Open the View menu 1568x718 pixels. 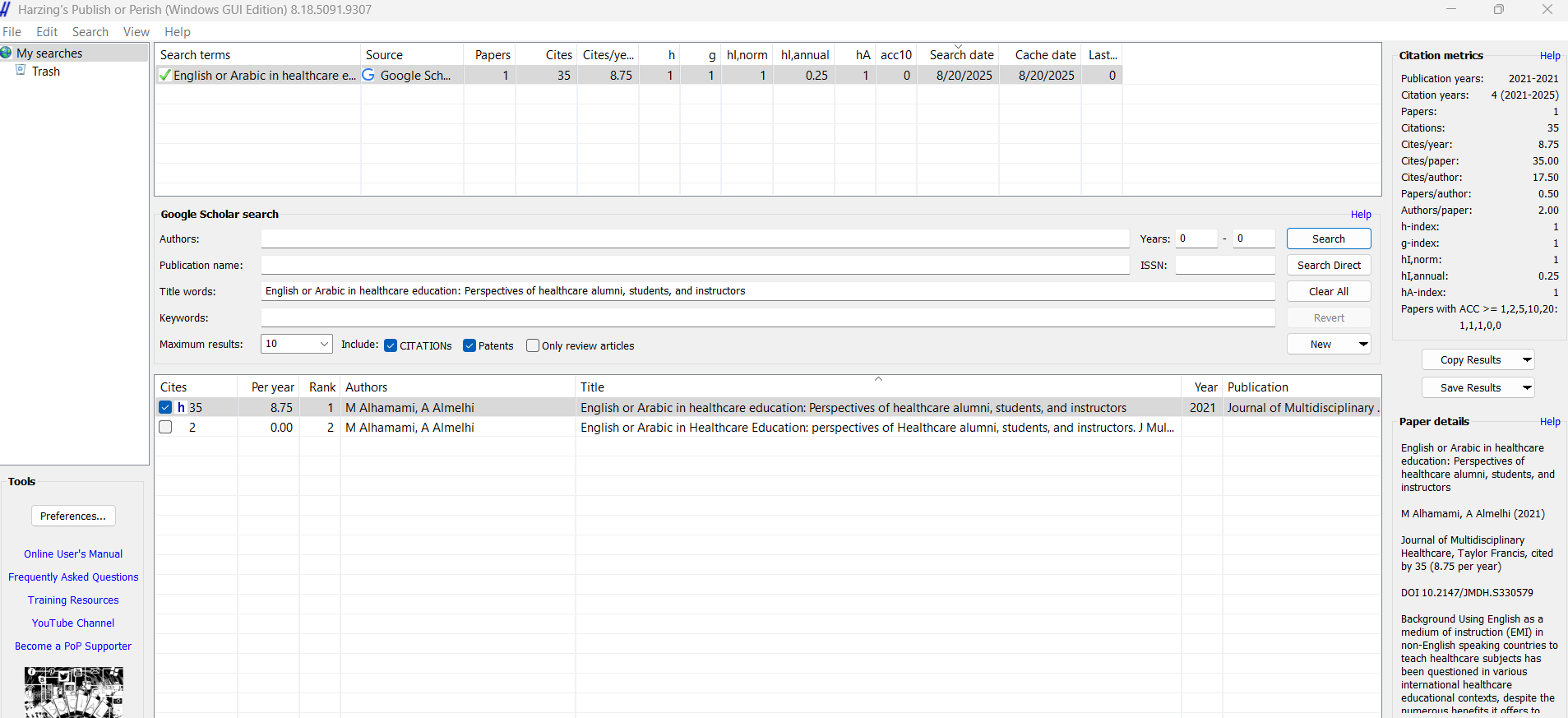pos(136,32)
